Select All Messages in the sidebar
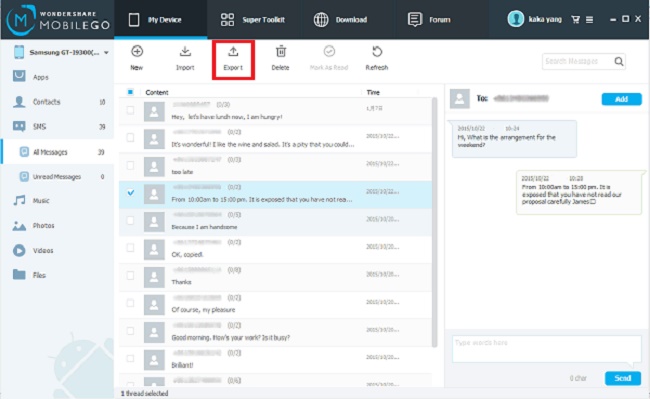 [57, 152]
